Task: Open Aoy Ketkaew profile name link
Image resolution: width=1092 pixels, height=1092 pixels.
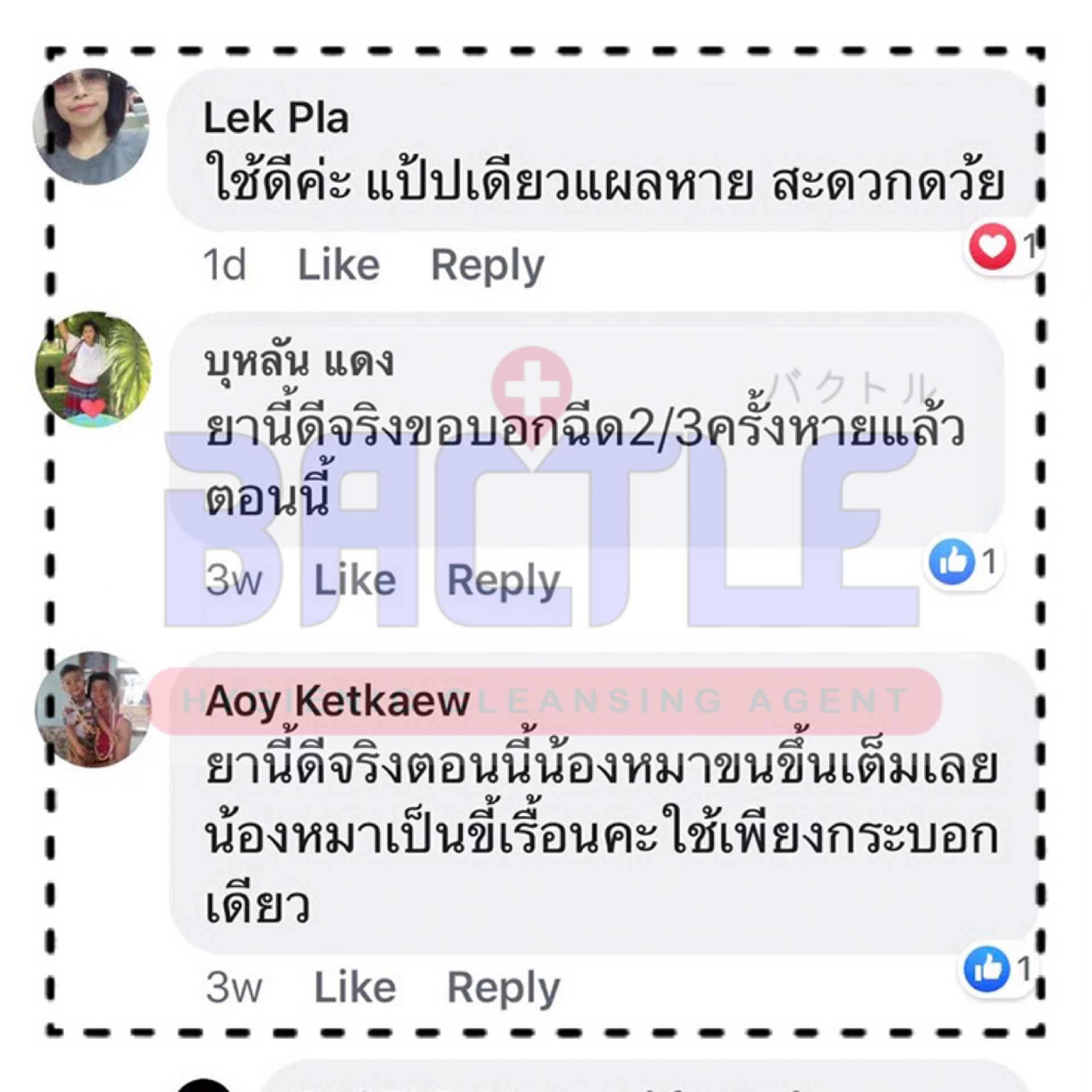Action: coord(337,701)
